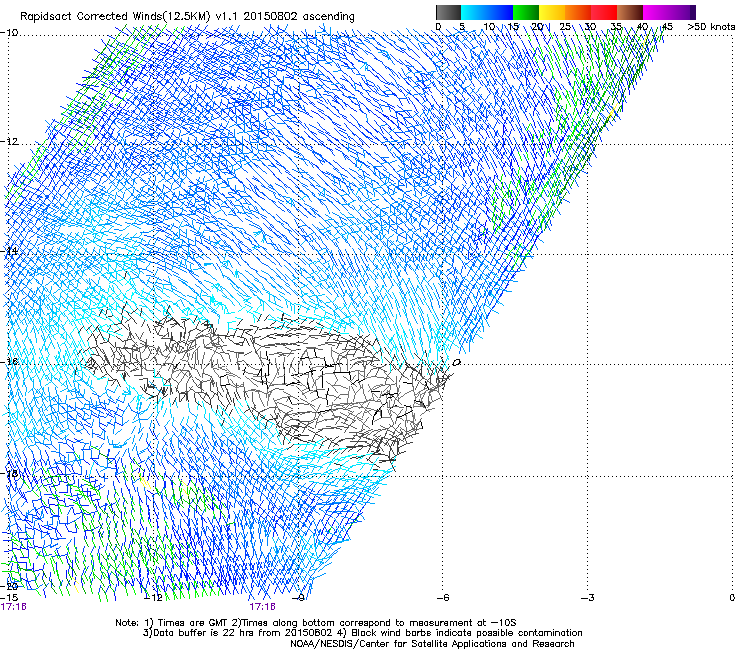Click the "15" label under the color bar
This screenshot has height=650, width=740.
[x=513, y=27]
